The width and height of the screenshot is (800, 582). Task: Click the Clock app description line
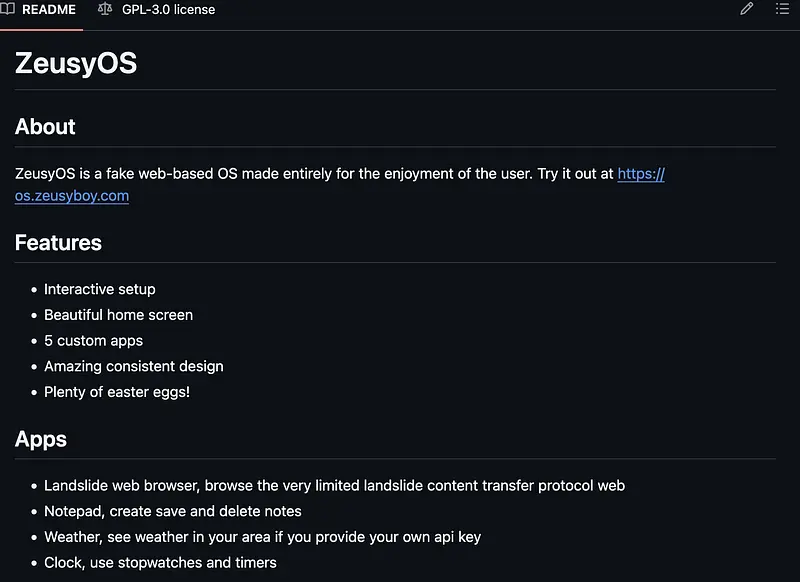(160, 563)
